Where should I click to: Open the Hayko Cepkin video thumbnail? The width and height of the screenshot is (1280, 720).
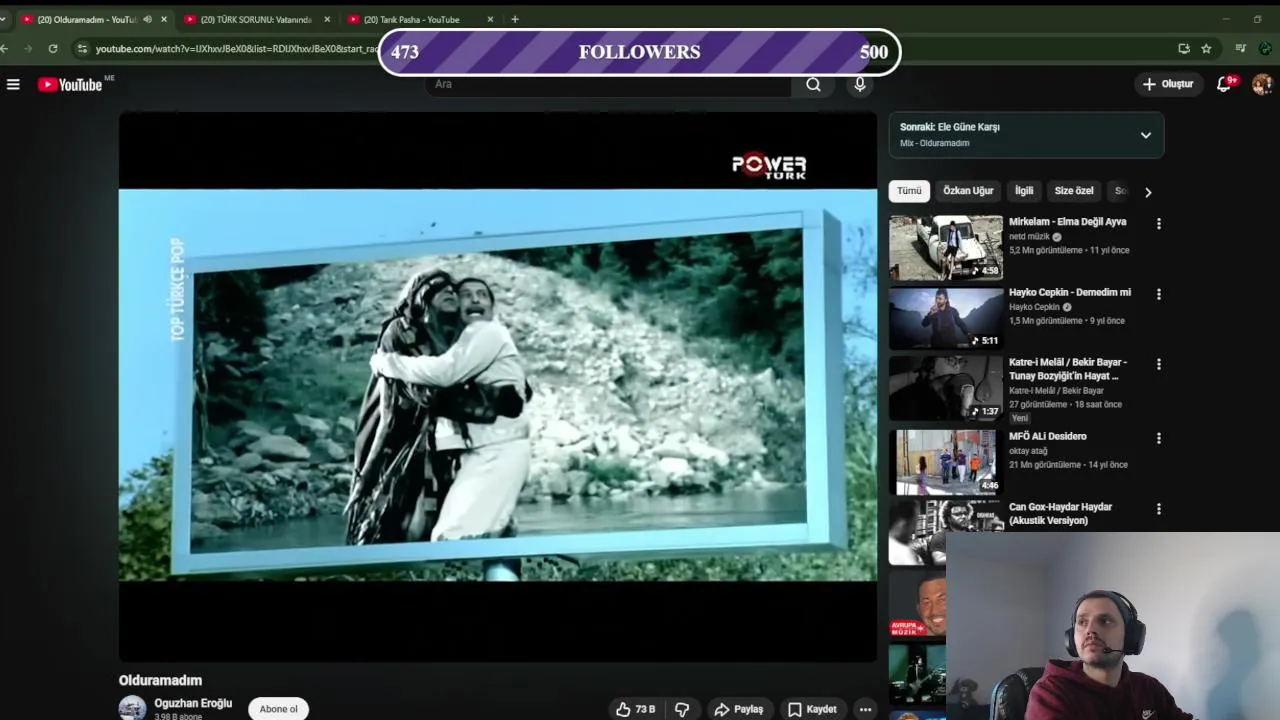click(x=946, y=318)
